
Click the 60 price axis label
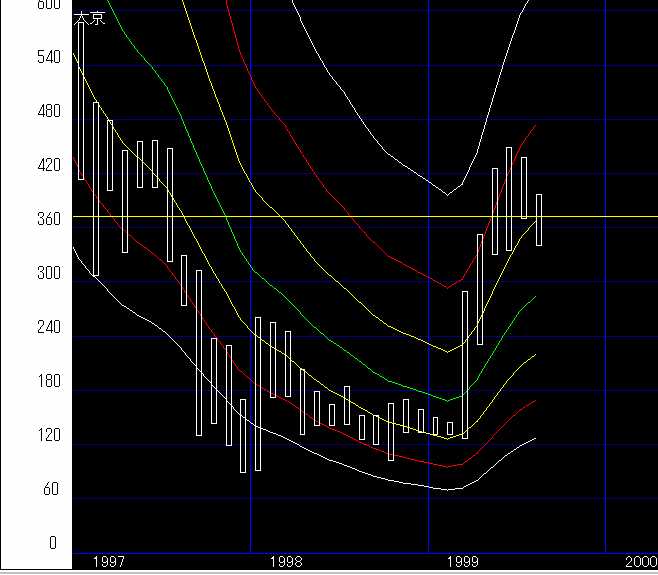coord(52,489)
